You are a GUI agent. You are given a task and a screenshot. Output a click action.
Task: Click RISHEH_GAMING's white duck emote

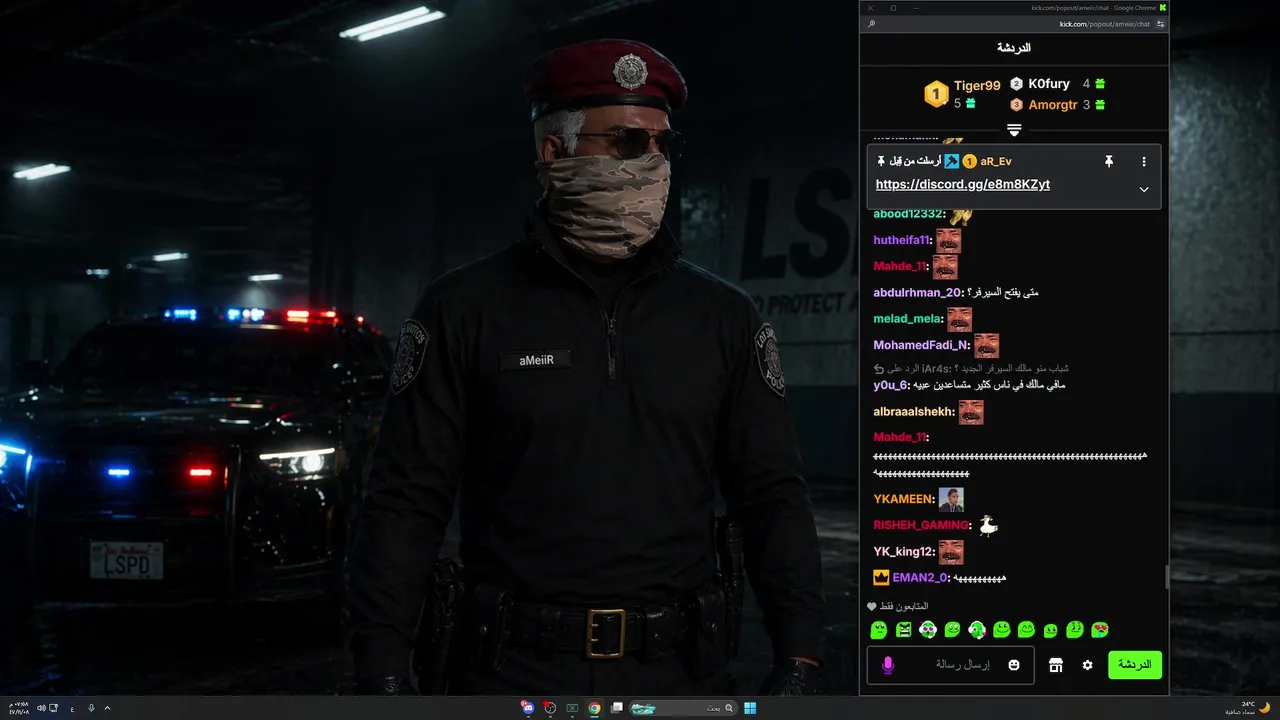coord(988,526)
